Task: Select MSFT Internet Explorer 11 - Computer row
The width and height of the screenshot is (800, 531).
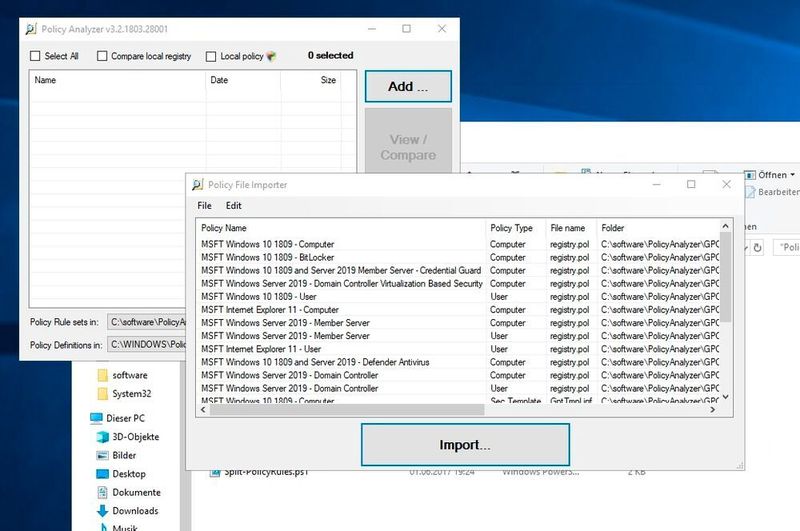Action: (x=458, y=310)
